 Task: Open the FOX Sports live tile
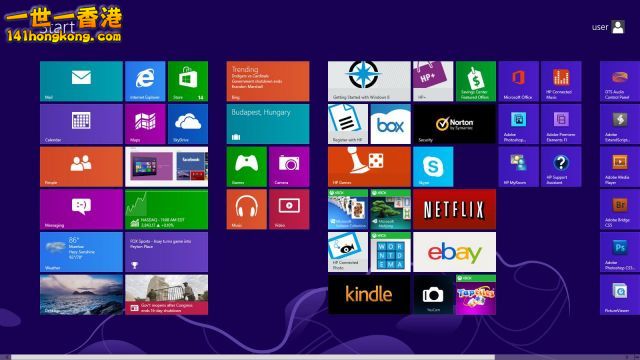pos(167,252)
